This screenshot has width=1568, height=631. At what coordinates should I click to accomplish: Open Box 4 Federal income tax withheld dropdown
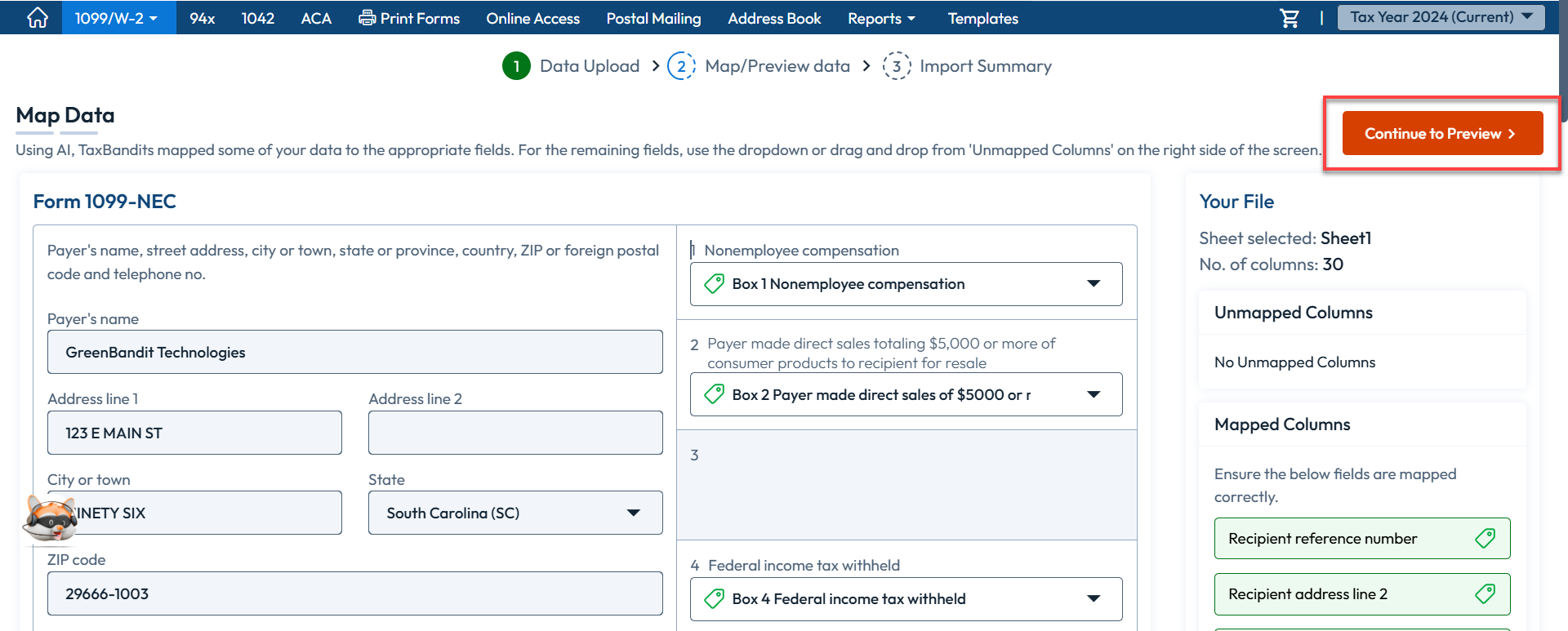point(906,599)
